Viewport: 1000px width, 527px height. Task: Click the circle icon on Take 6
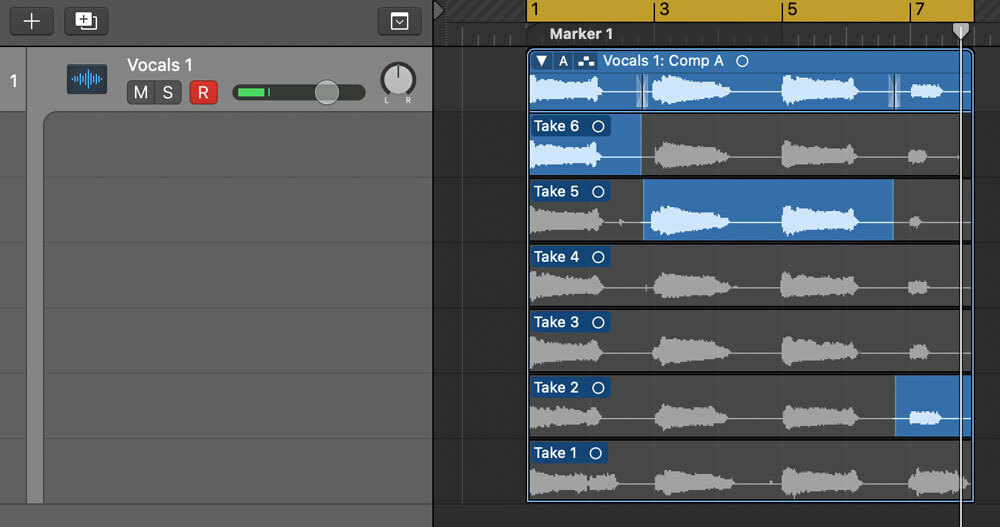click(598, 126)
